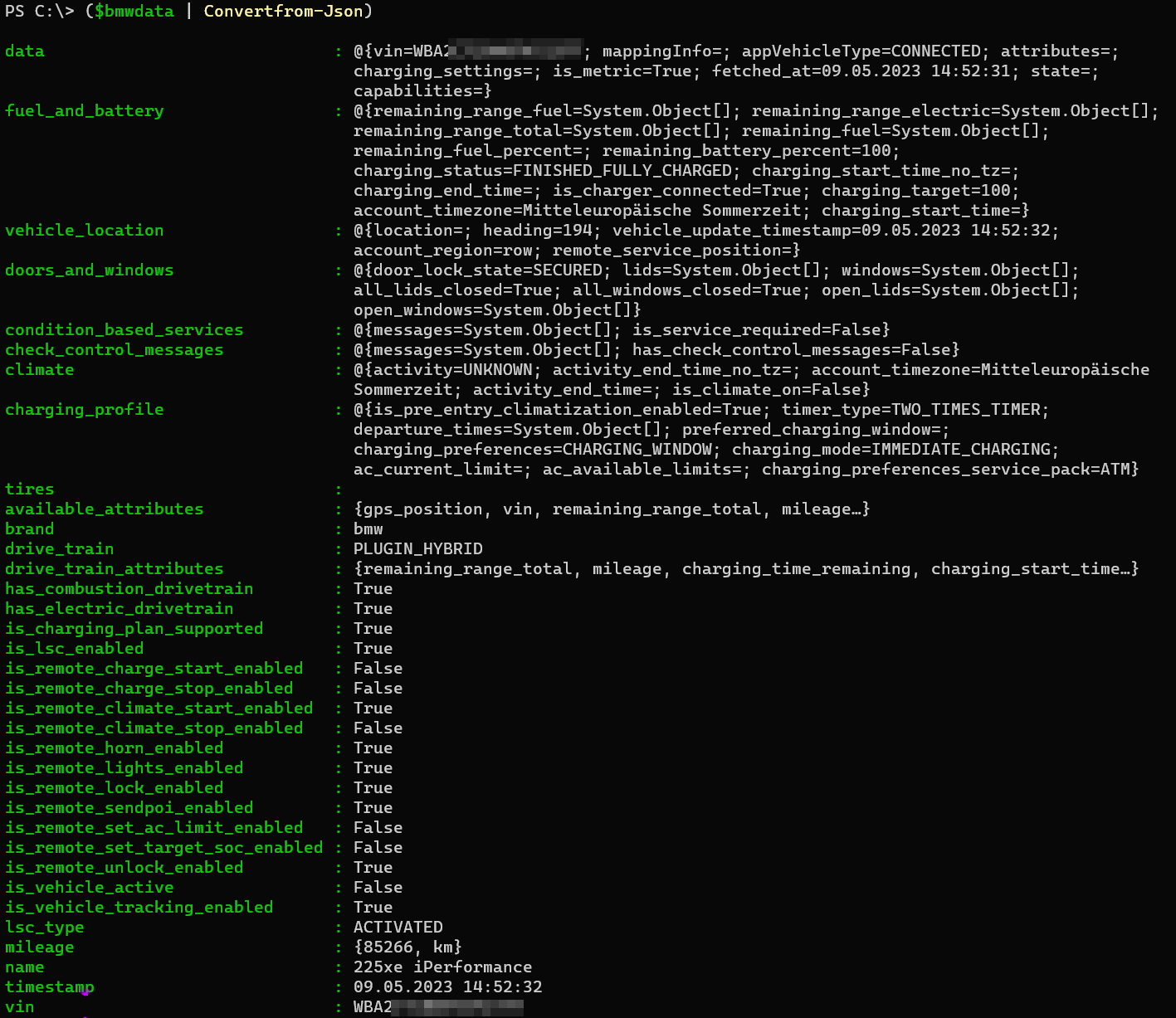Click the $bmwdata variable in the command
The height and width of the screenshot is (1018, 1176).
(x=134, y=11)
